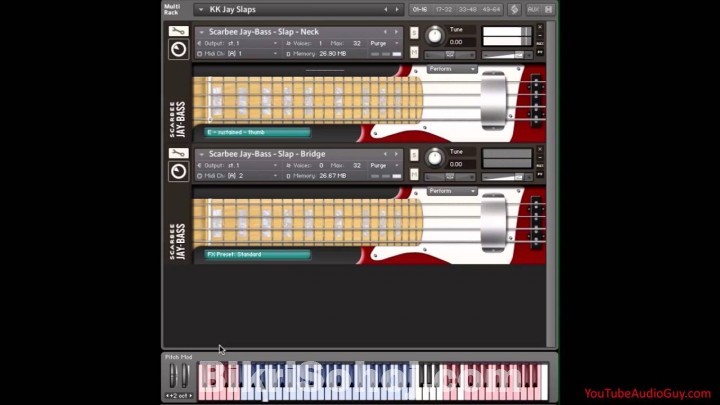
Task: Click the Mod wheel
Action: tap(185, 376)
